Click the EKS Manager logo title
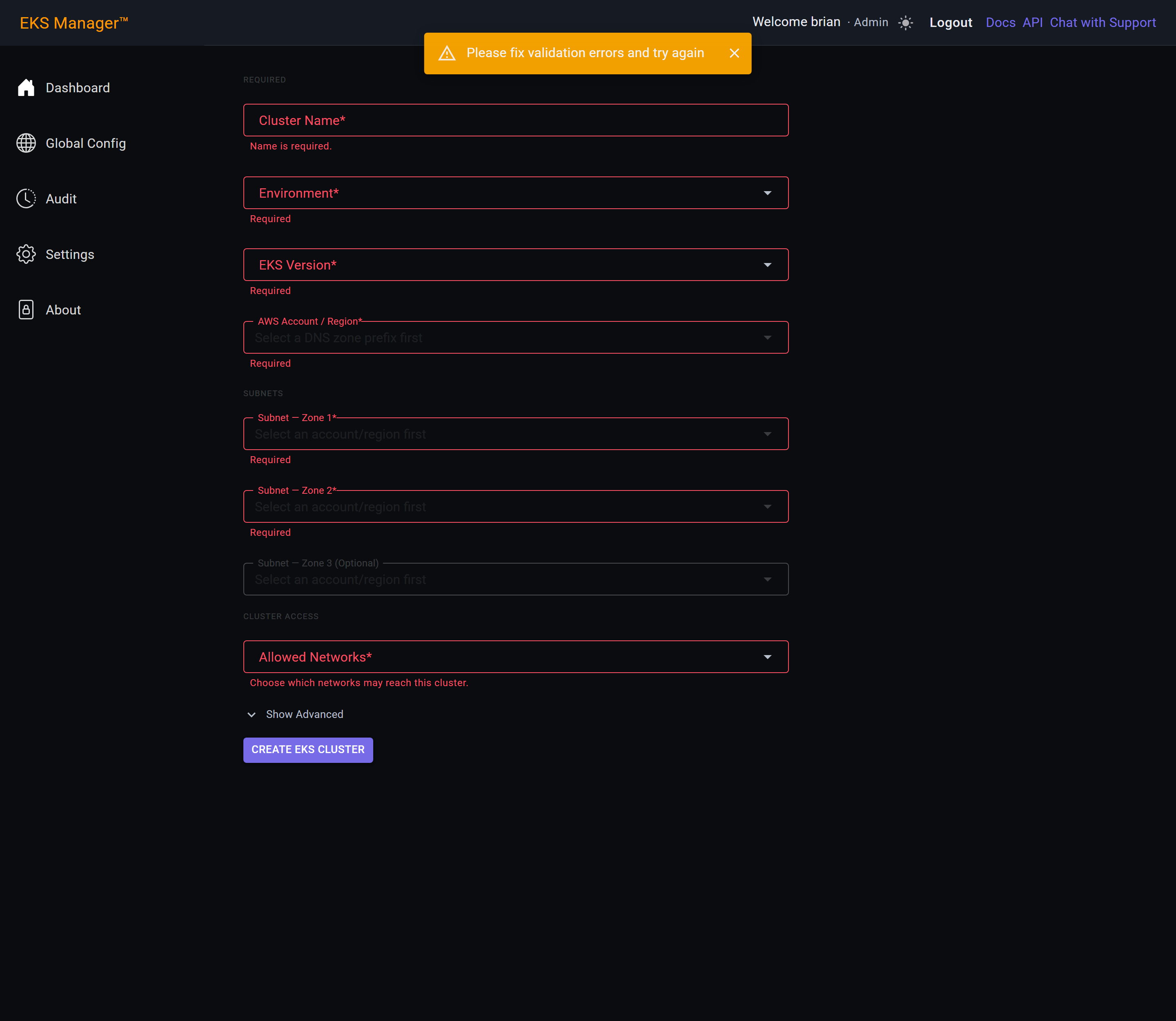Viewport: 1176px width, 1021px height. coord(74,23)
